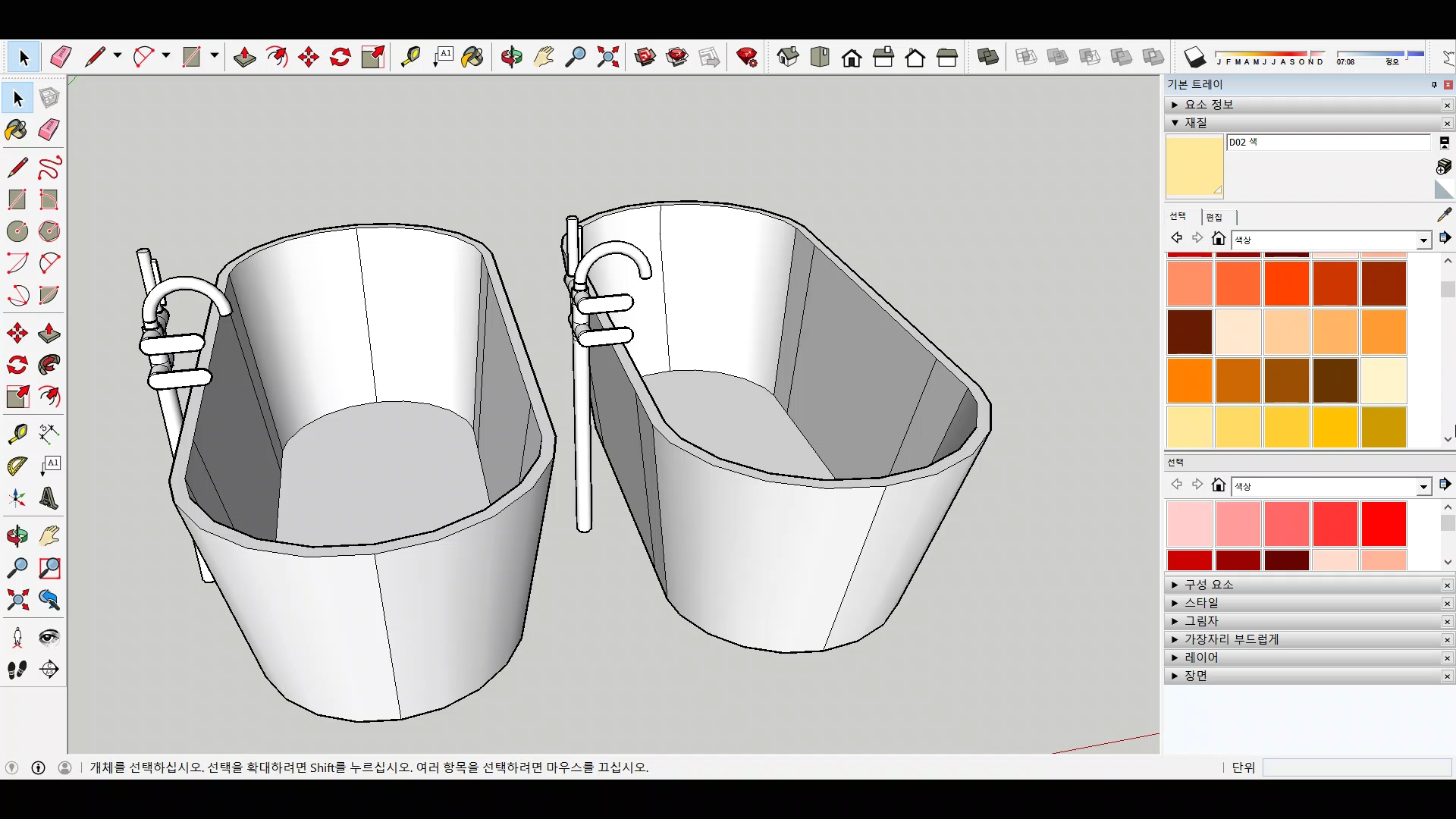Viewport: 1456px width, 819px height.
Task: Switch to the 선택 tab in materials
Action: (1178, 217)
